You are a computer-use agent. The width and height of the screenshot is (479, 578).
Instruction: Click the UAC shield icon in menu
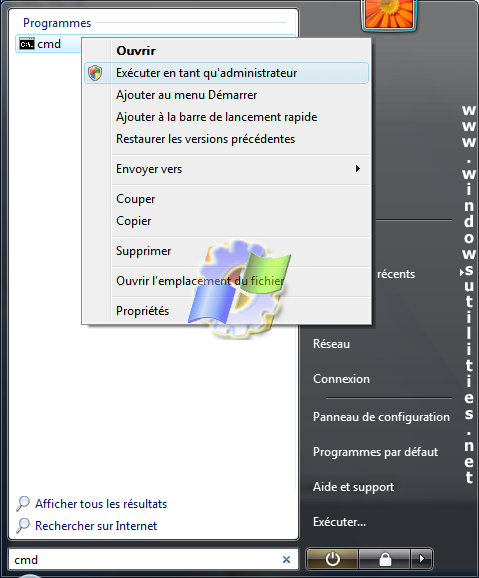point(95,73)
